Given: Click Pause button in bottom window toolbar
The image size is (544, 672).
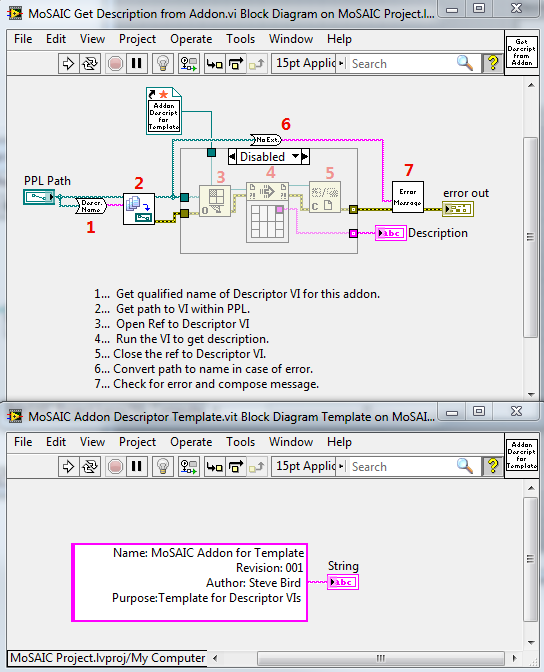Looking at the screenshot, I should click(136, 466).
